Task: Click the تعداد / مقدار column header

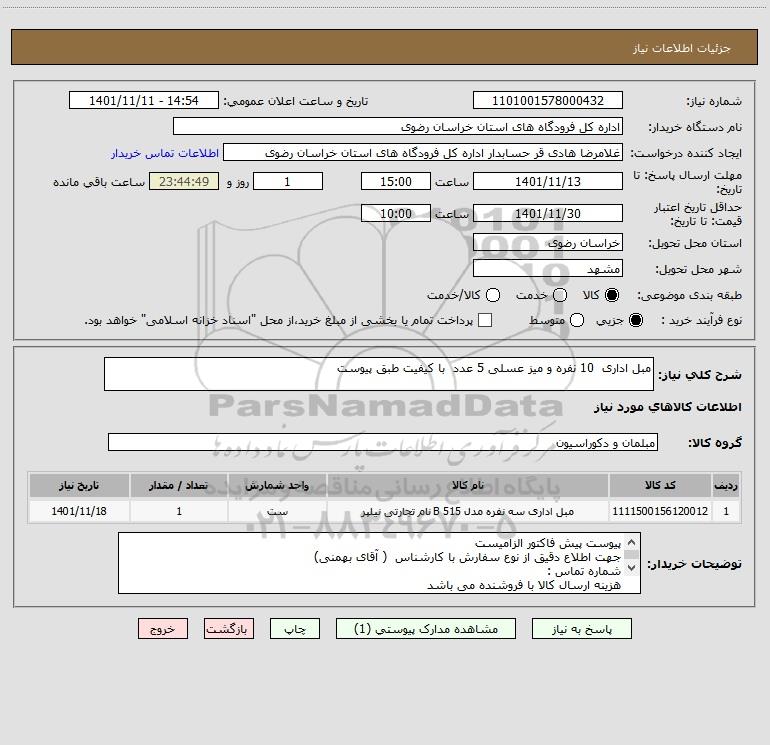Action: point(179,485)
